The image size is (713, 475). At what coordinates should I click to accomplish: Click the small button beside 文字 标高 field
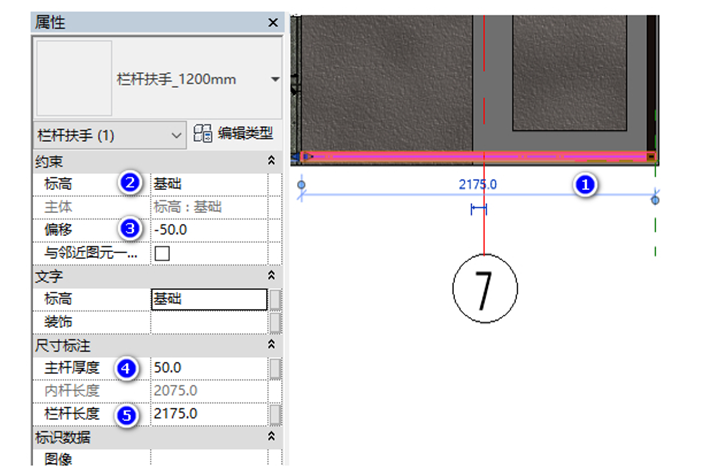(x=275, y=299)
